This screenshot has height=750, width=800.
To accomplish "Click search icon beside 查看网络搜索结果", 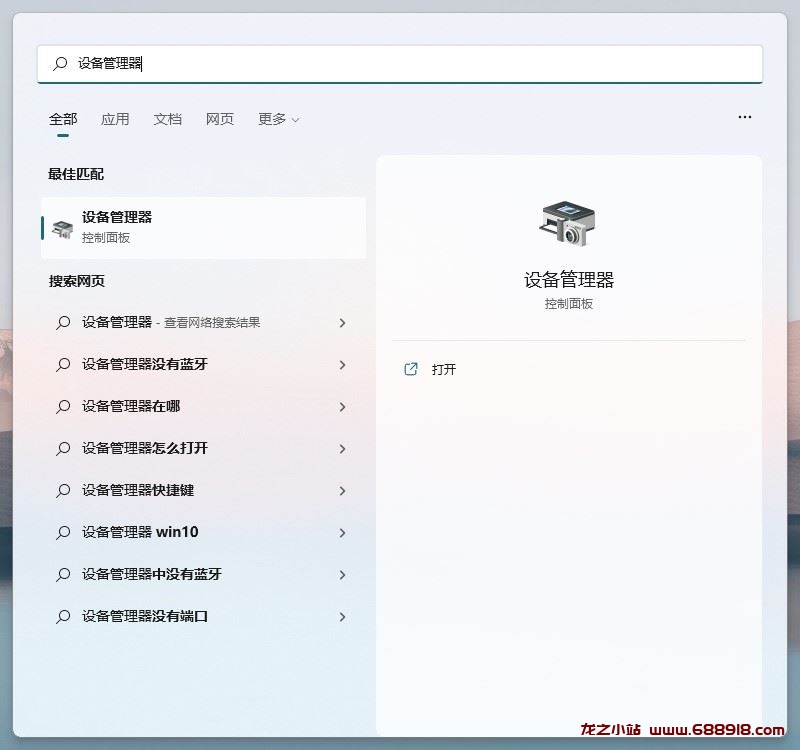I will pyautogui.click(x=63, y=322).
